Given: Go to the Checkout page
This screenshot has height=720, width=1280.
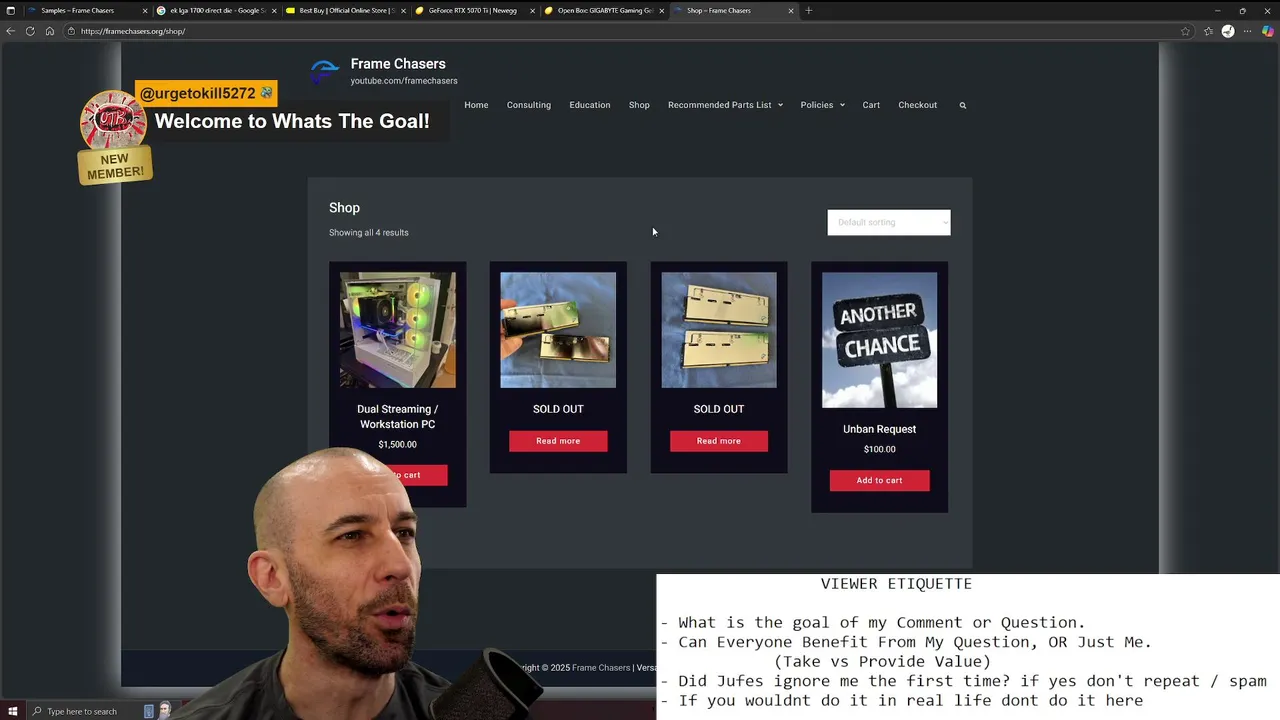Looking at the screenshot, I should pos(917,105).
